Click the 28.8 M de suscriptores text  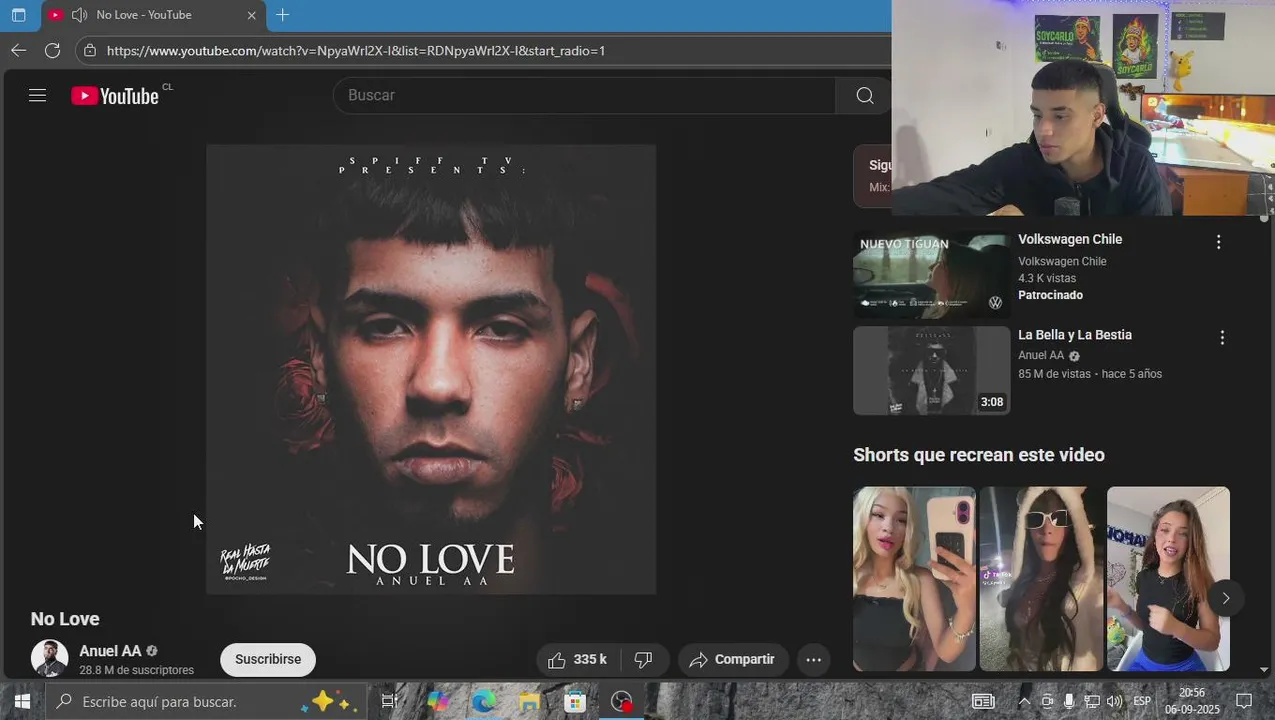coord(137,670)
